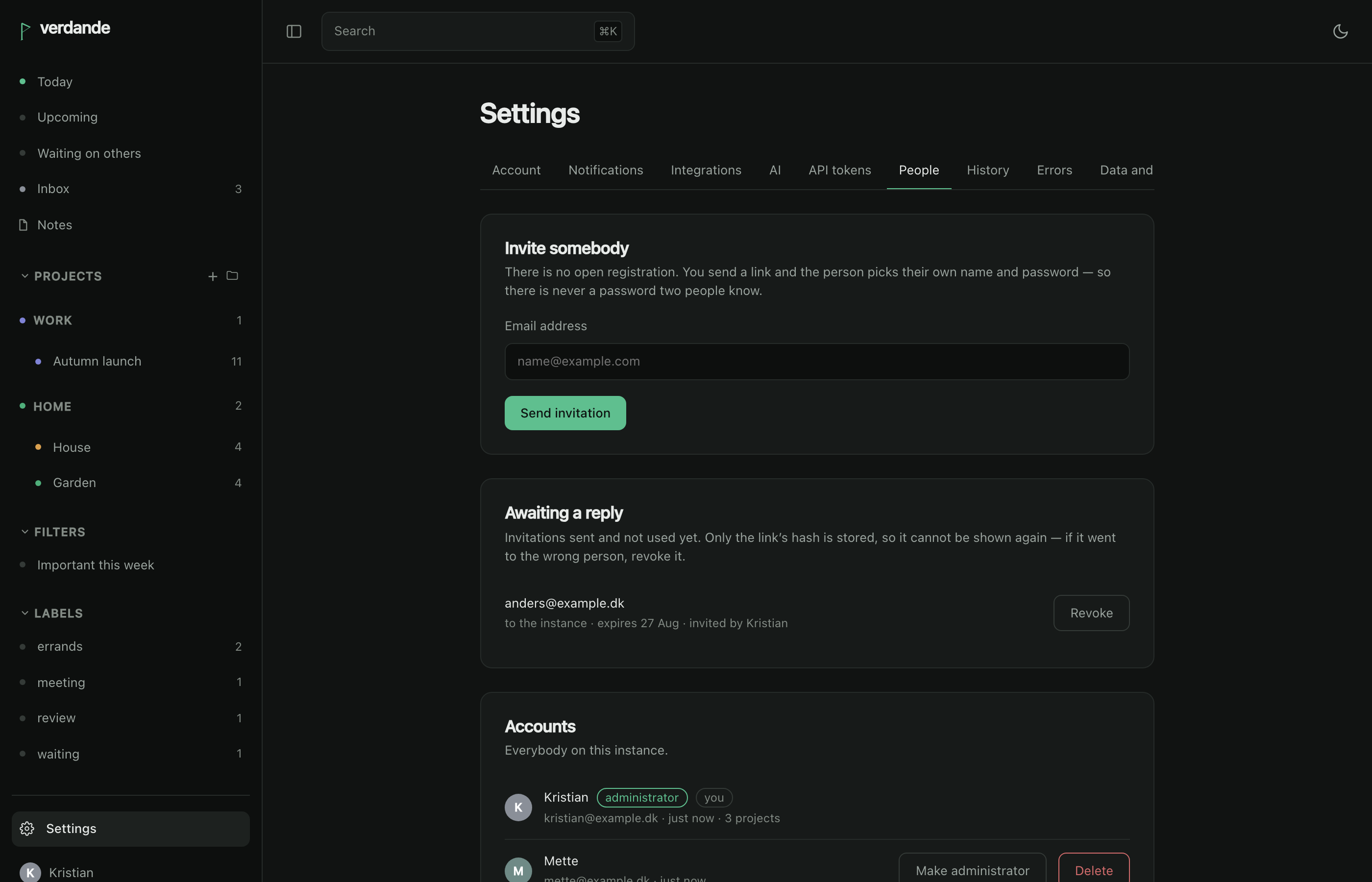The image size is (1372, 882).
Task: Click the Autumn launch count 11
Action: 237,362
